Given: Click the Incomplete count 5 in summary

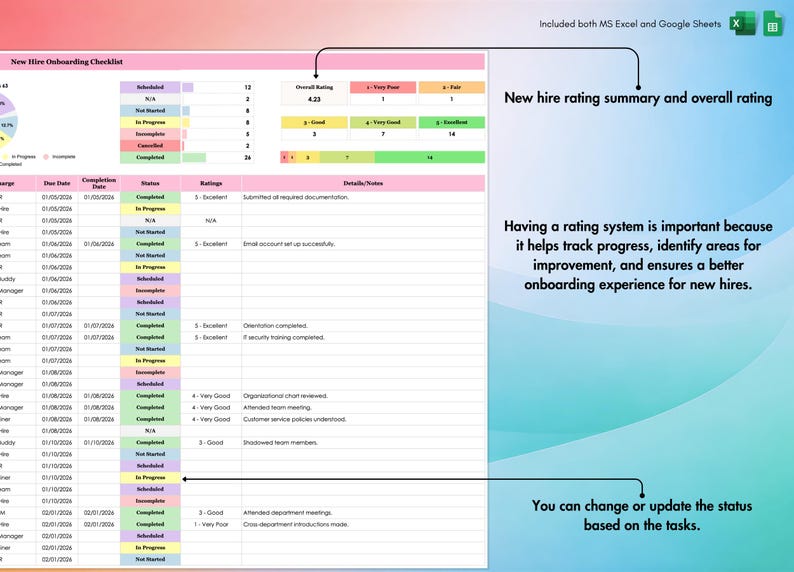Looking at the screenshot, I should pos(248,134).
